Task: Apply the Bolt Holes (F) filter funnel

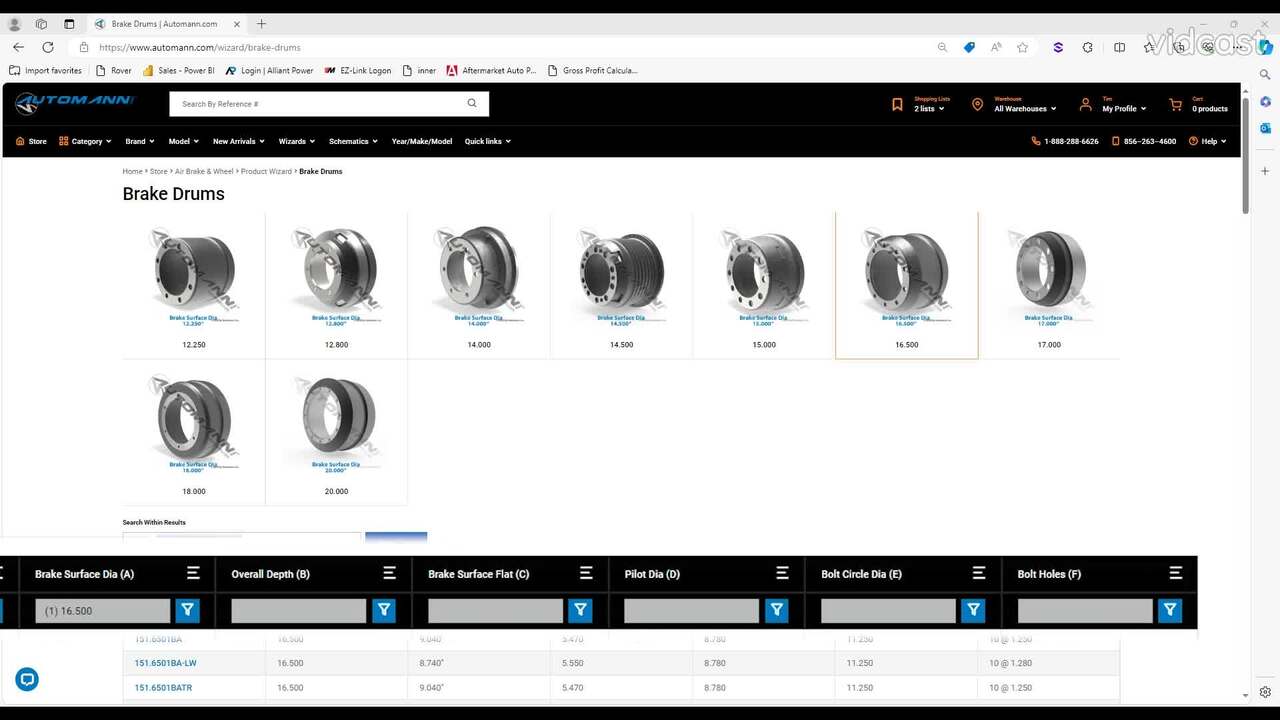Action: [1169, 610]
